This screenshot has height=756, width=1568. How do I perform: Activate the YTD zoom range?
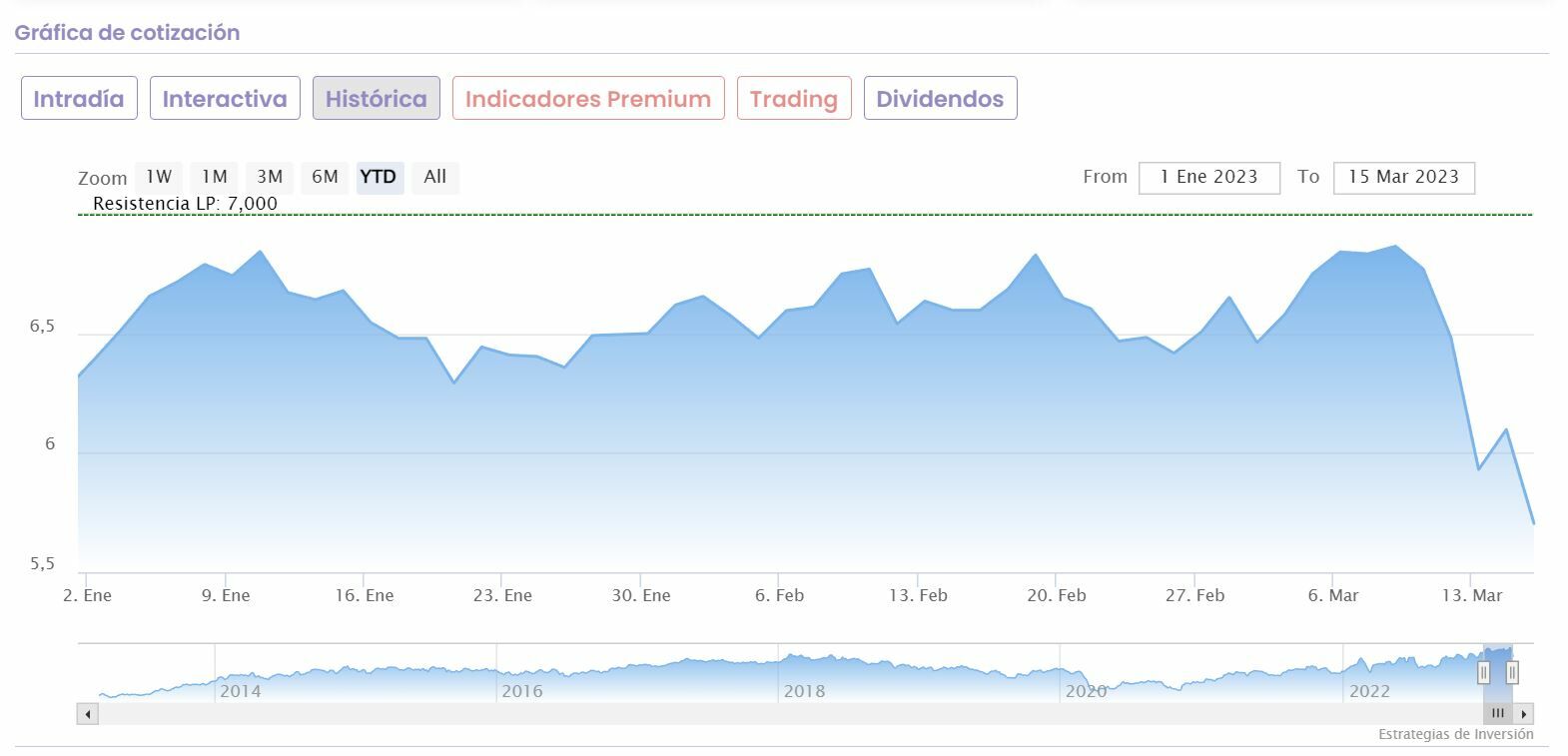coord(379,177)
